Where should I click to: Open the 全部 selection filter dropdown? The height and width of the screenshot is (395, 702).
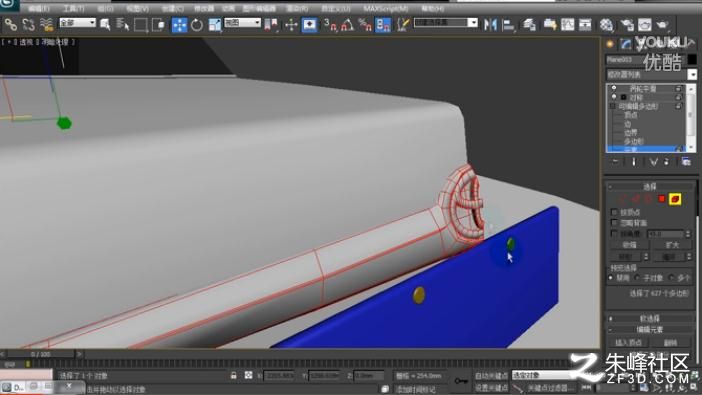77,22
